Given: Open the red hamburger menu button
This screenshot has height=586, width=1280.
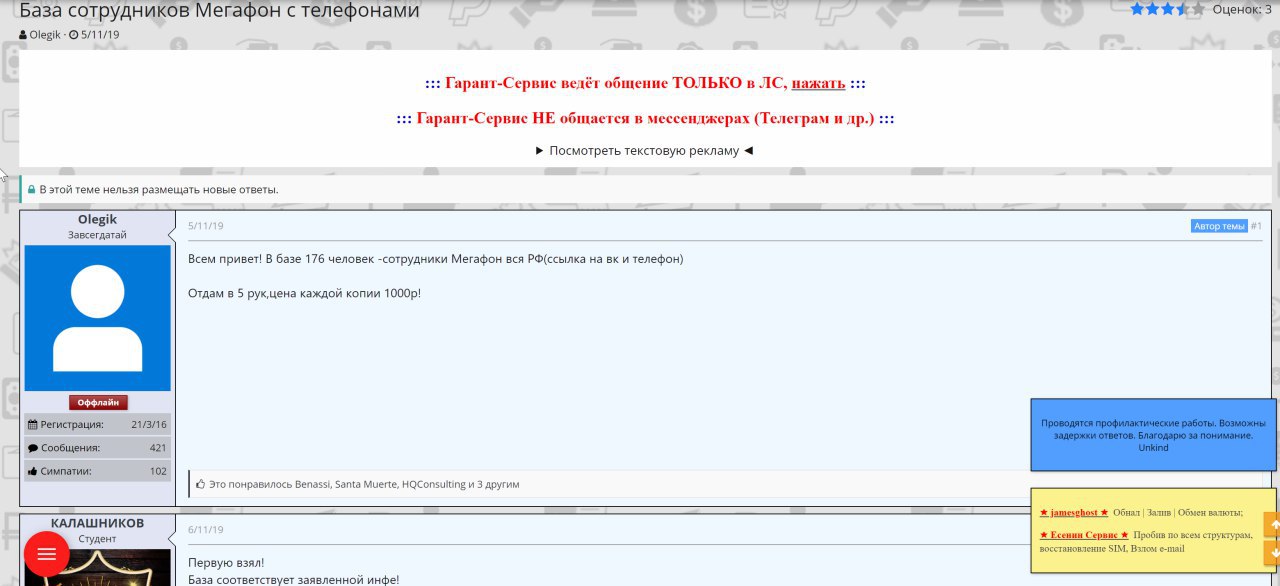Looking at the screenshot, I should [46, 554].
